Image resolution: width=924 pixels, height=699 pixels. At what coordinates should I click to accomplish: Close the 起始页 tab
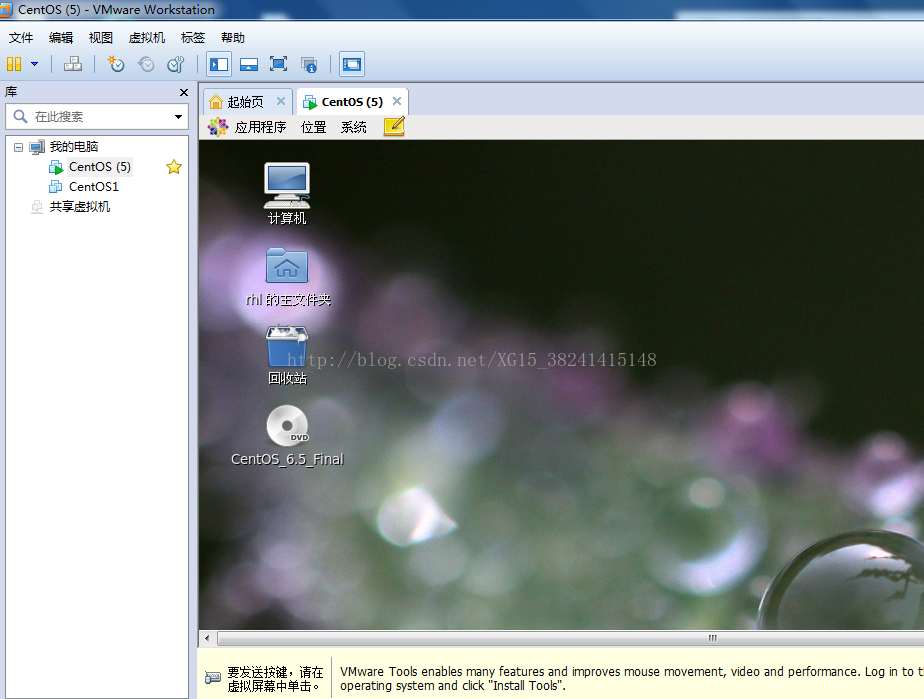281,101
